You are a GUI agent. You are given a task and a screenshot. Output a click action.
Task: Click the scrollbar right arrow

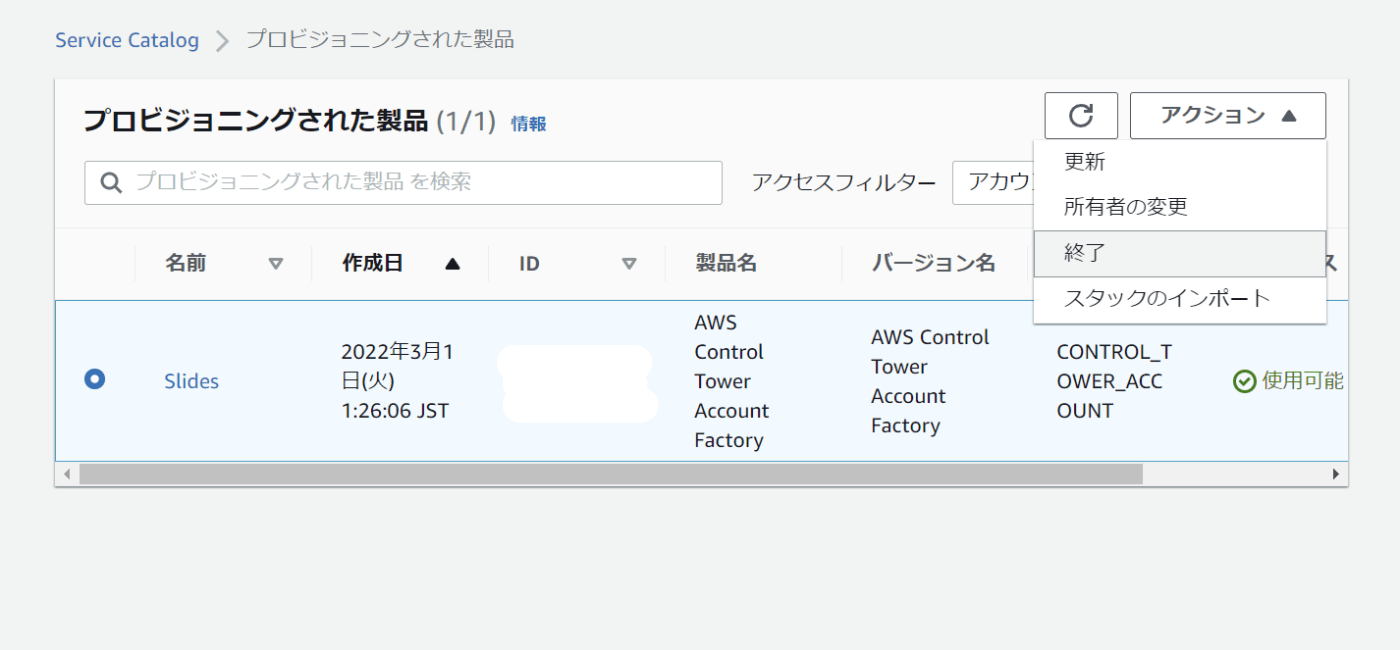1335,474
